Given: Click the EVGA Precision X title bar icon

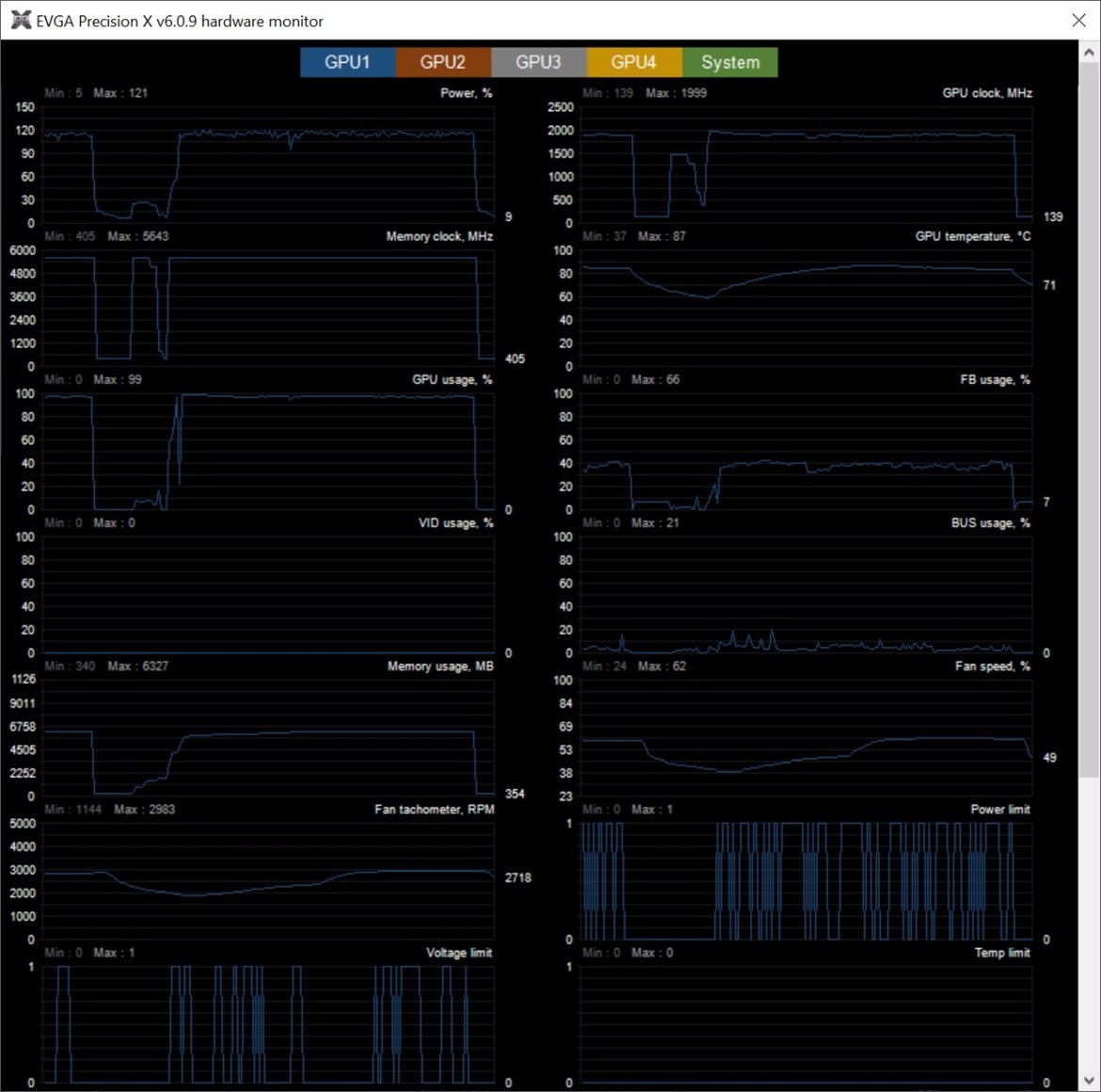Looking at the screenshot, I should (21, 21).
